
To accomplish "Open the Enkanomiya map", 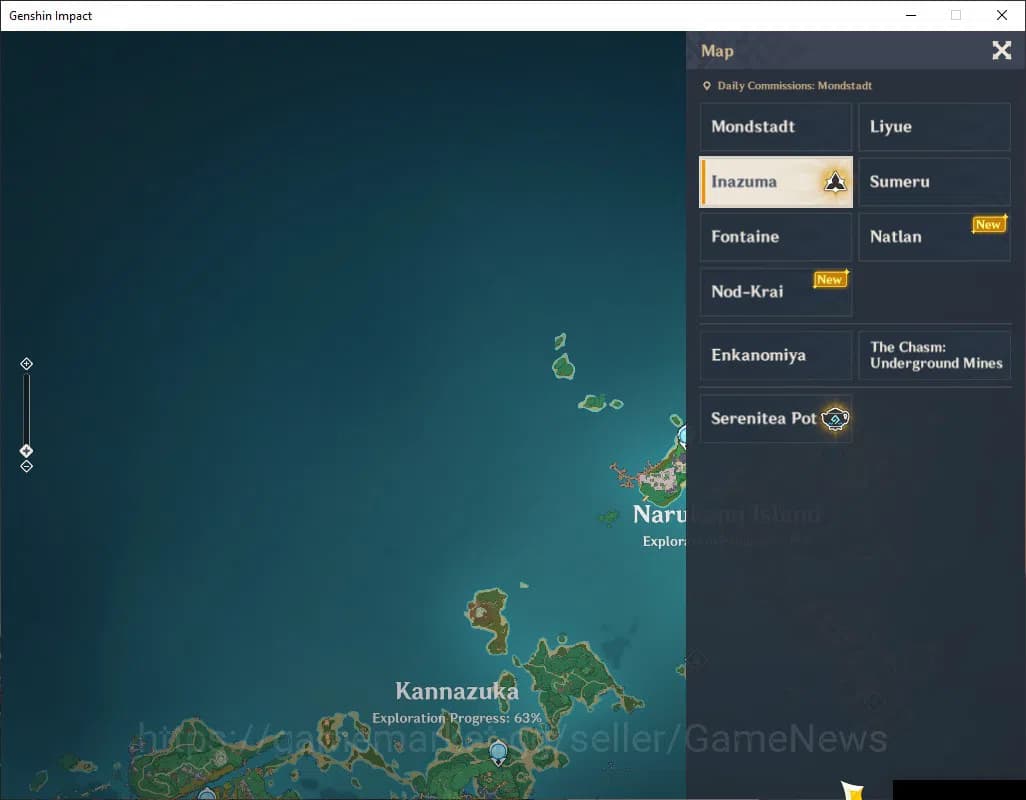I will (x=776, y=355).
